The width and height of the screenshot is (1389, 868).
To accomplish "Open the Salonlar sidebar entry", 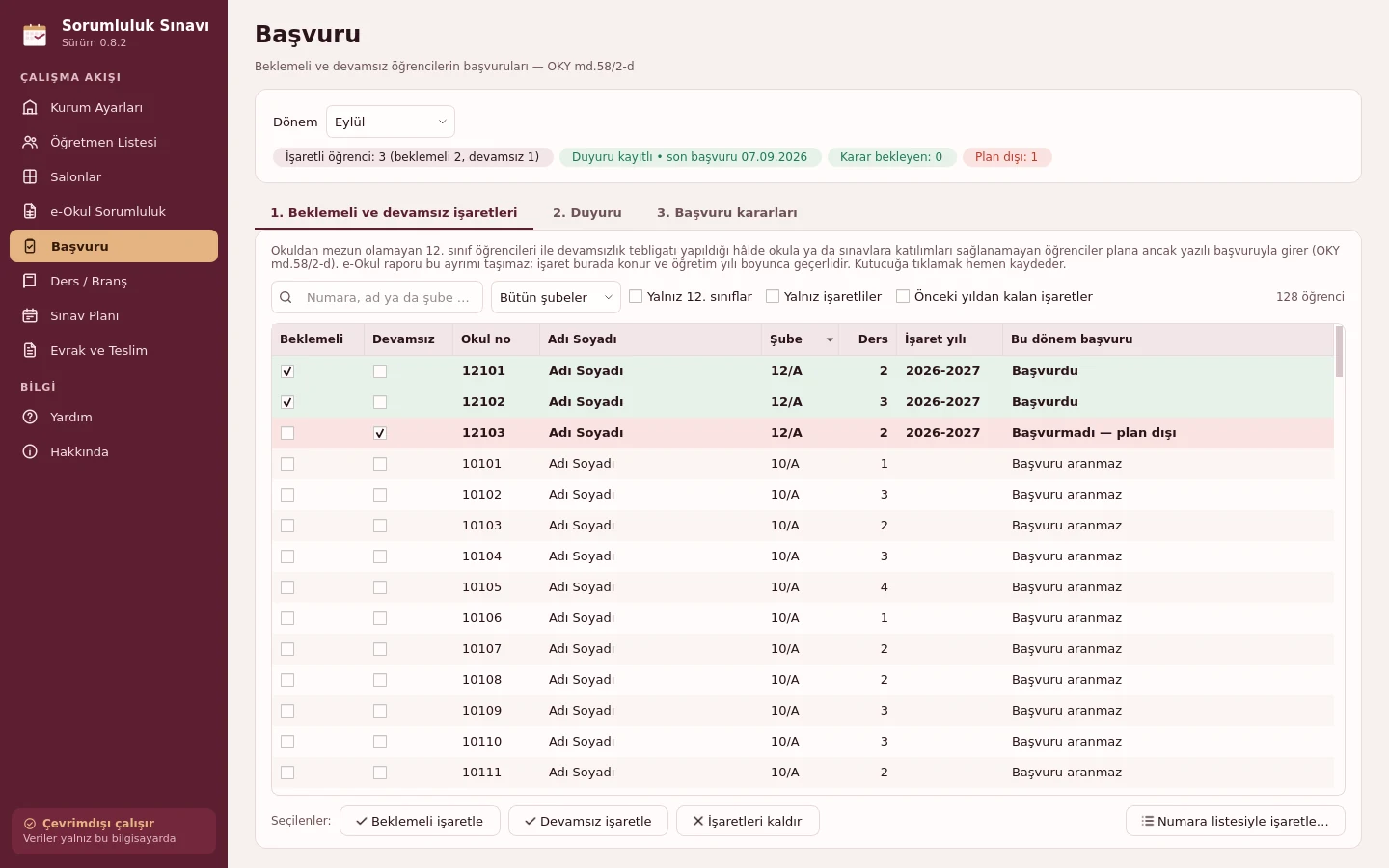I will coord(114,176).
